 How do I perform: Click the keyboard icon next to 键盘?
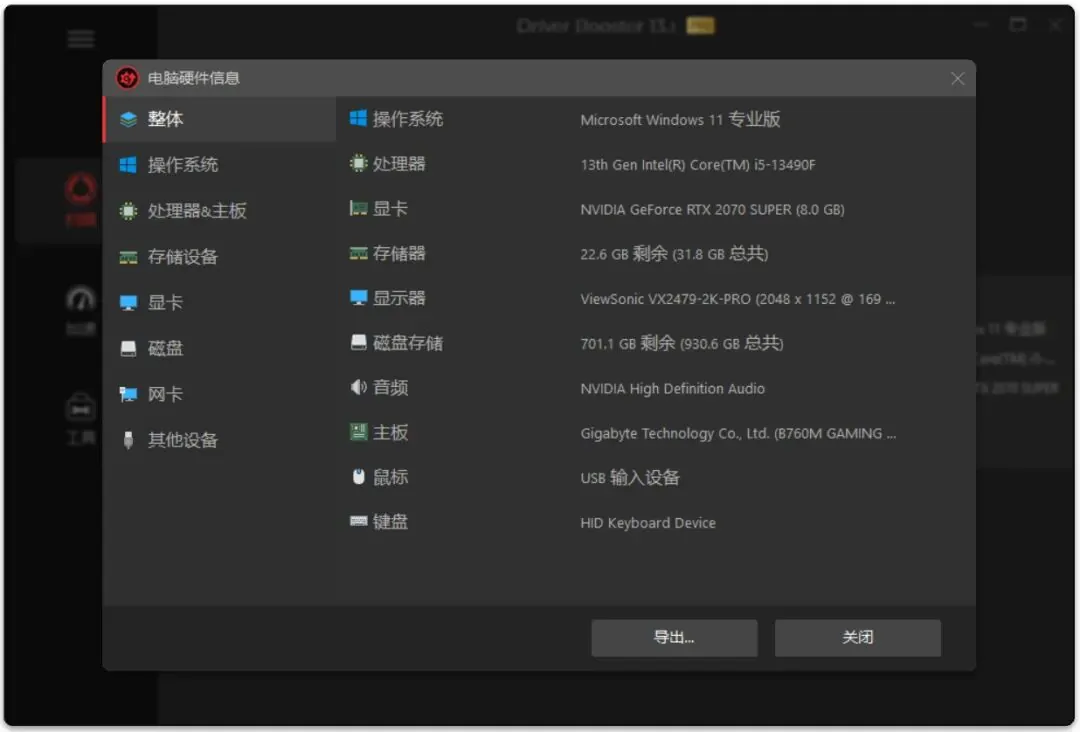pos(357,522)
